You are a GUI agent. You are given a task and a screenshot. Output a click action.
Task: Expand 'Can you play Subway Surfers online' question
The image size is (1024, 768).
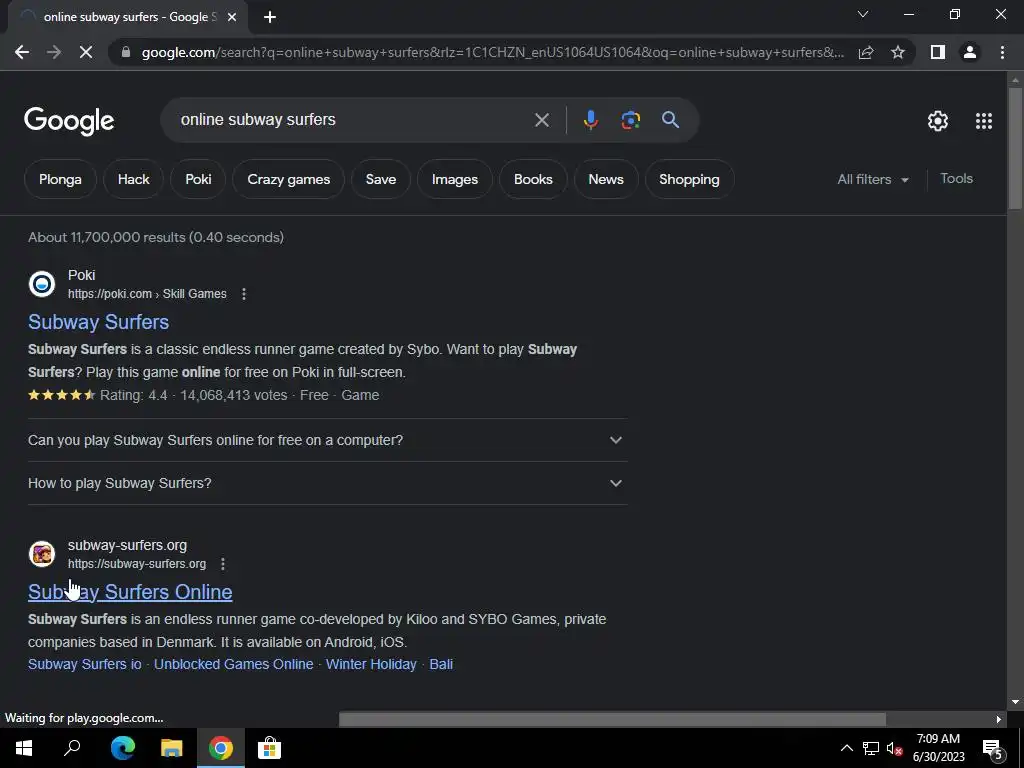[x=327, y=440]
